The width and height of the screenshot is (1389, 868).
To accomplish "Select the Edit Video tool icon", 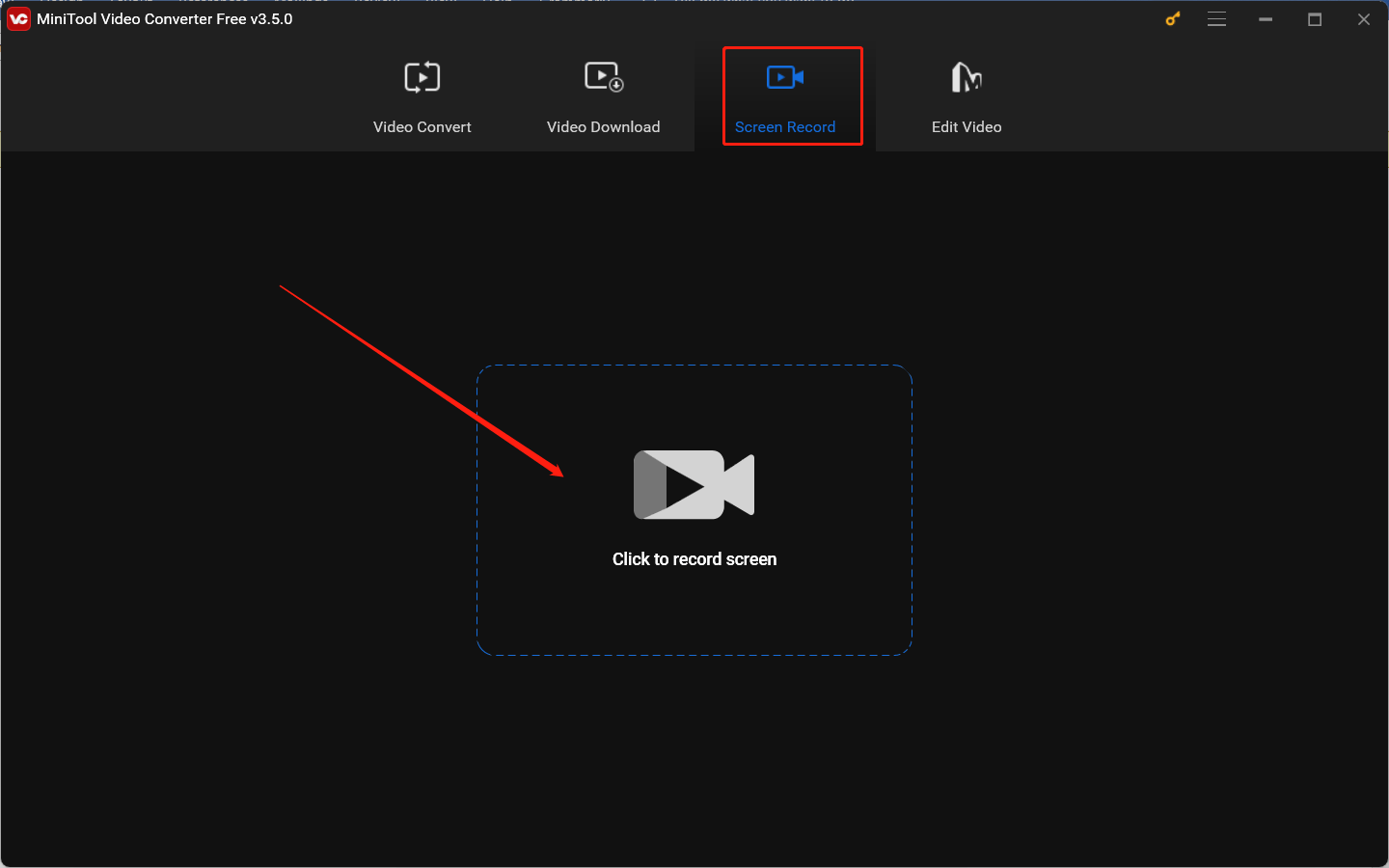I will point(967,76).
